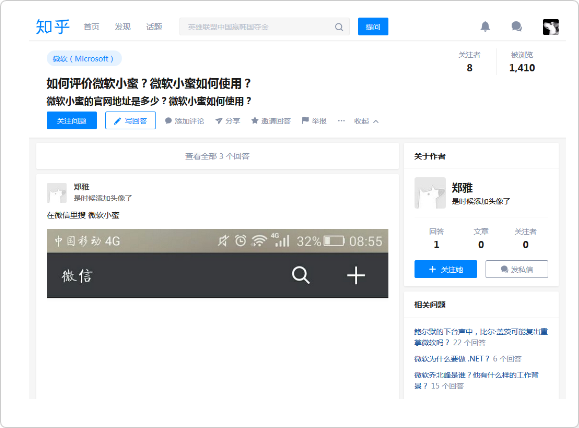Click the blue ask-question button in header
This screenshot has width=579, height=428.
[373, 27]
